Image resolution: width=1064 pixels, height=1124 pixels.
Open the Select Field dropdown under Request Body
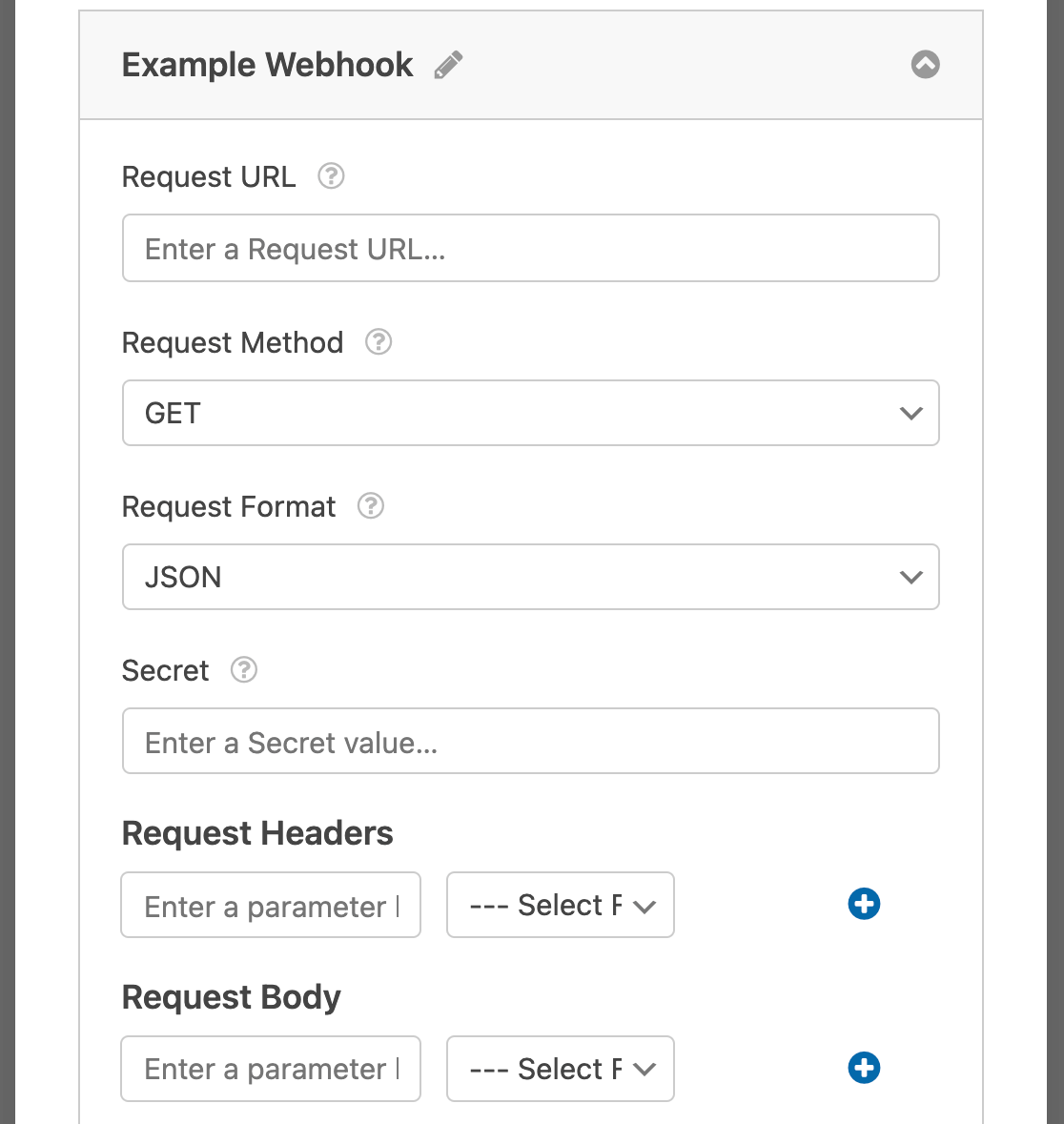[x=560, y=1069]
